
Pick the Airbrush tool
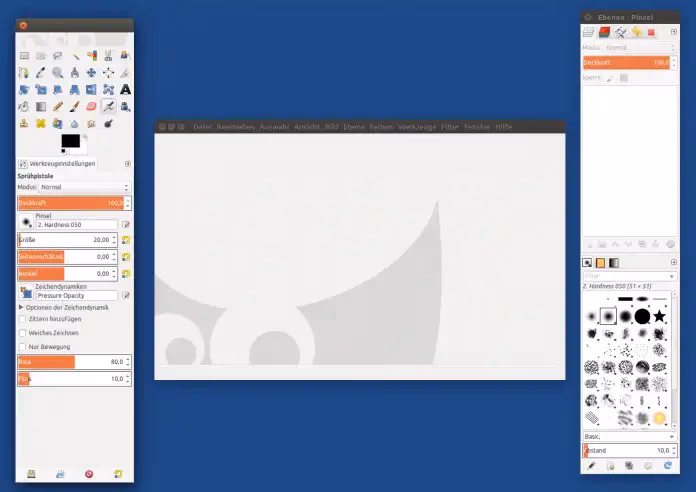(x=108, y=106)
